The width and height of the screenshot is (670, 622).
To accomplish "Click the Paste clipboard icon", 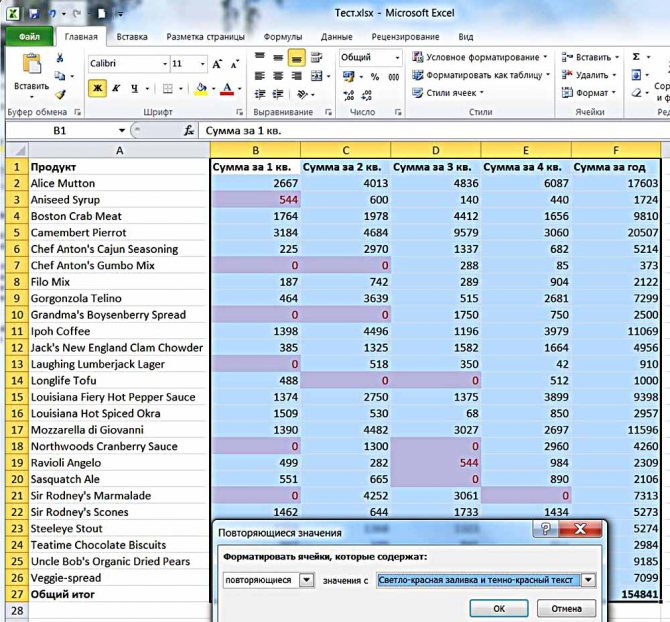I will tap(32, 65).
